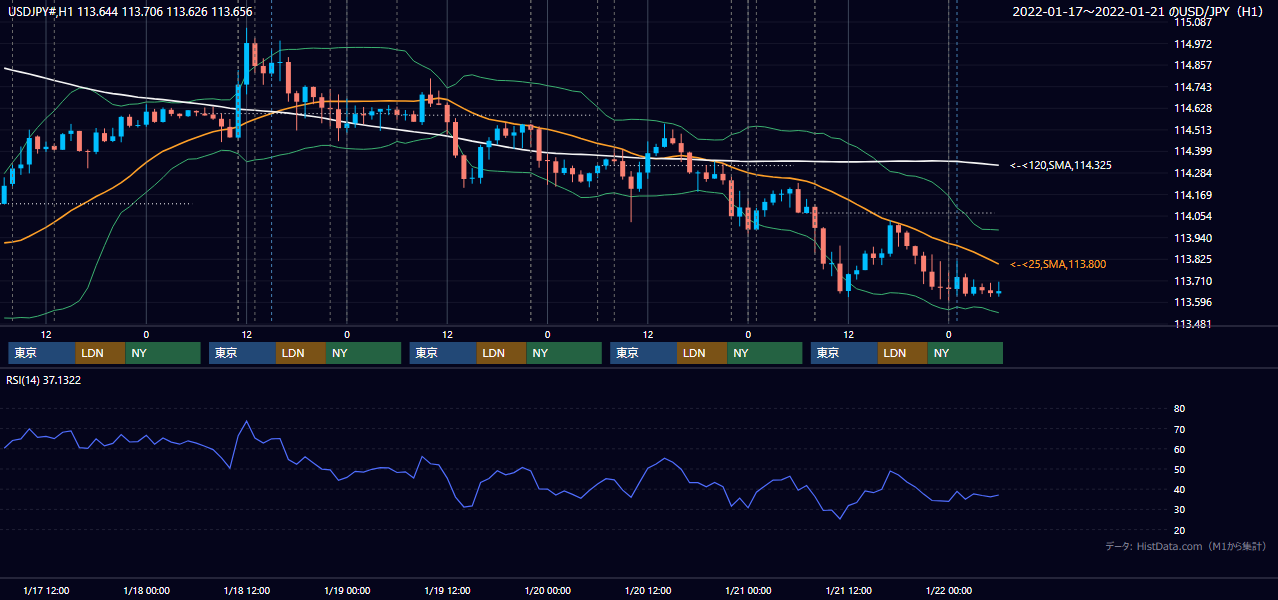Click RSI scale value 40
This screenshot has height=600, width=1278.
coord(1179,489)
